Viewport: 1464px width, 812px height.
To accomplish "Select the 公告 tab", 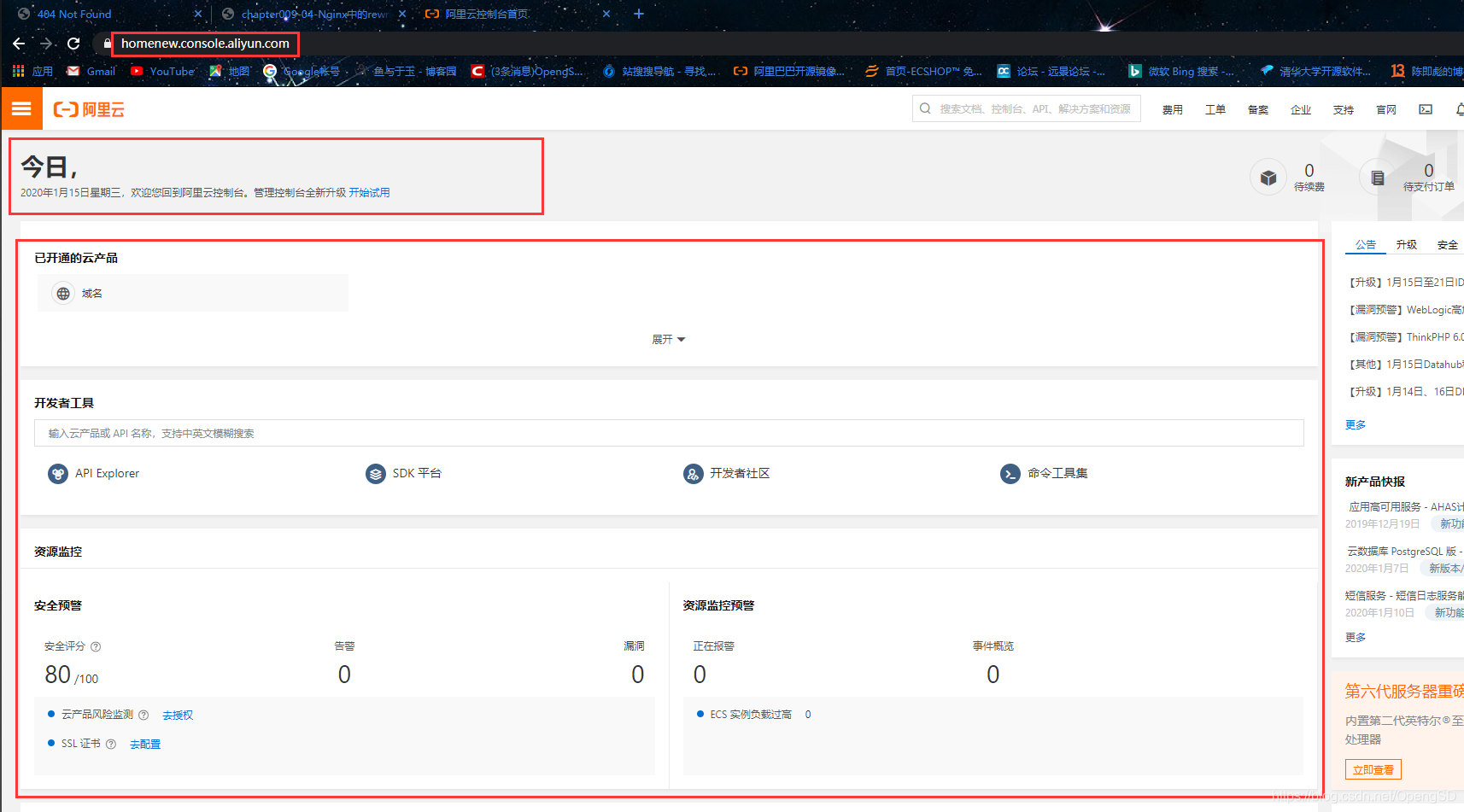I will point(1366,245).
